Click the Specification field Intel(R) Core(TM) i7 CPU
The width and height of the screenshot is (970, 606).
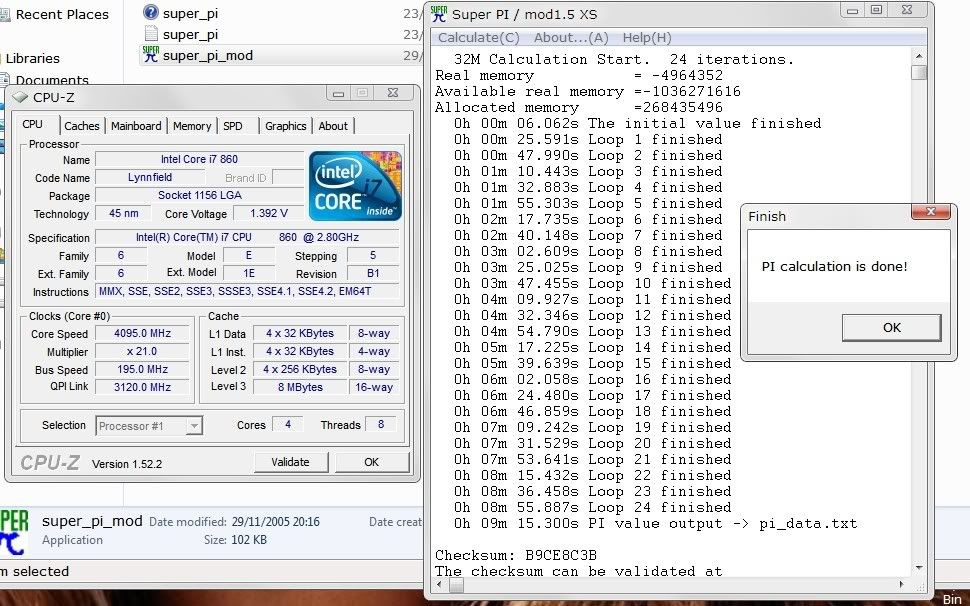tap(247, 237)
